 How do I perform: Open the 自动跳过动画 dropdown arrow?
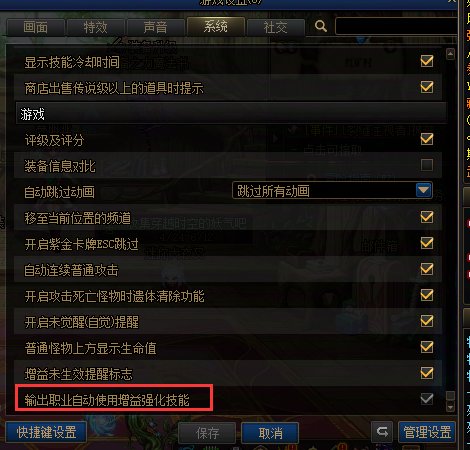pyautogui.click(x=424, y=190)
